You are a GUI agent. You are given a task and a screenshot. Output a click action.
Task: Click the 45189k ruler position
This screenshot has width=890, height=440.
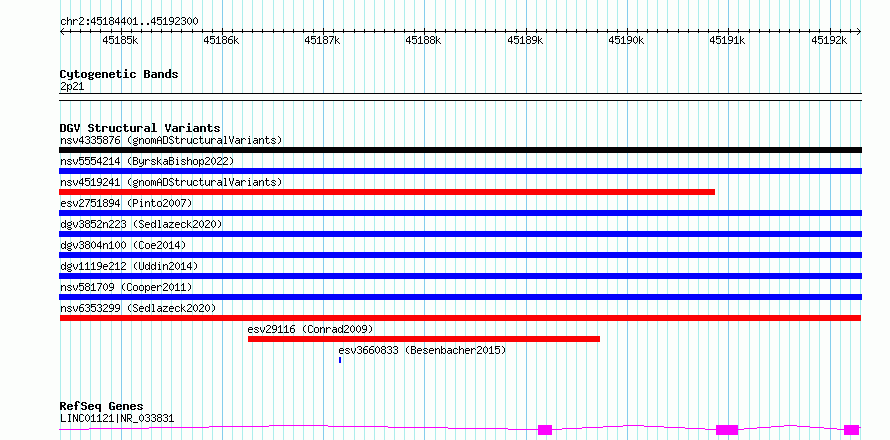coord(525,40)
